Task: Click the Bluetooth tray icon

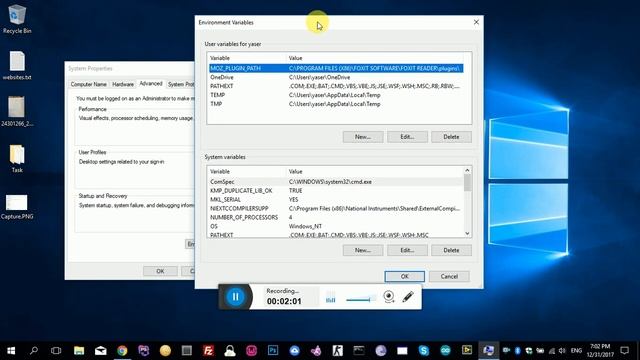Action: [x=518, y=351]
